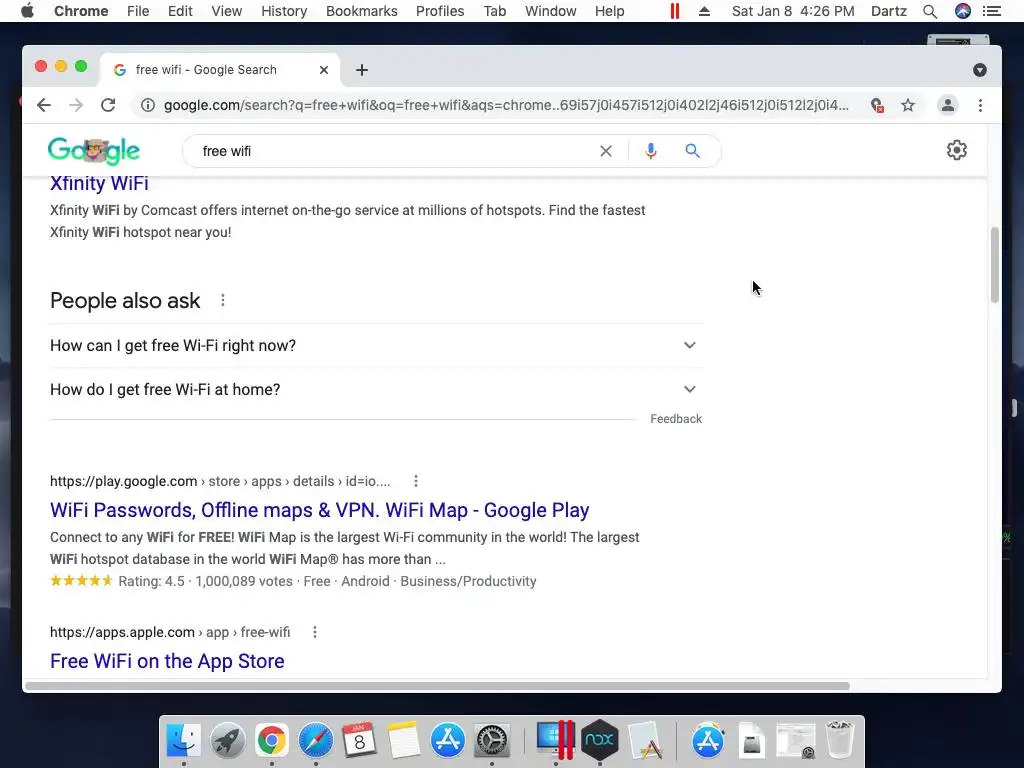Screen dimensions: 1024x768
Task: Open the blocked cookies eye icon
Action: pos(877,105)
